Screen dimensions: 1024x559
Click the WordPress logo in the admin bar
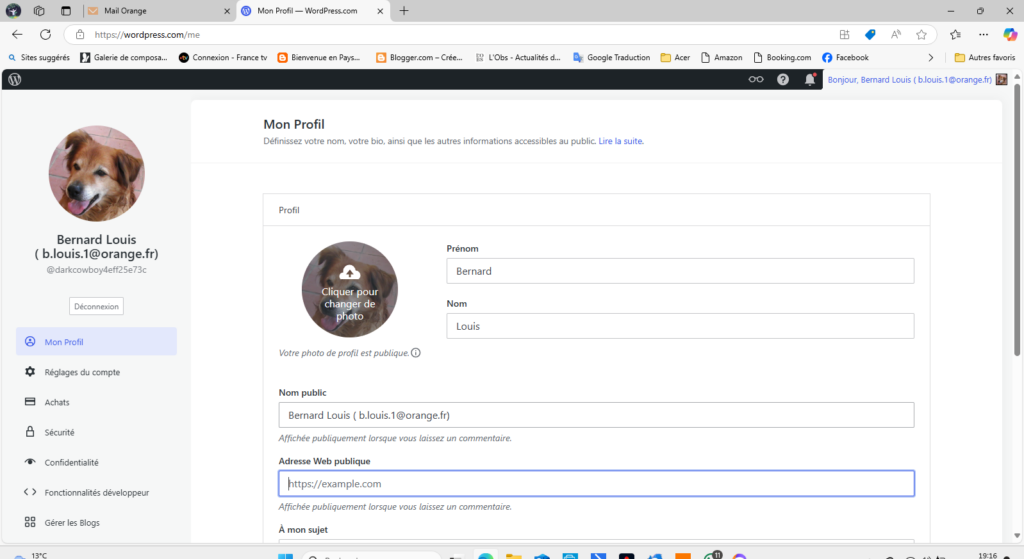(15, 79)
